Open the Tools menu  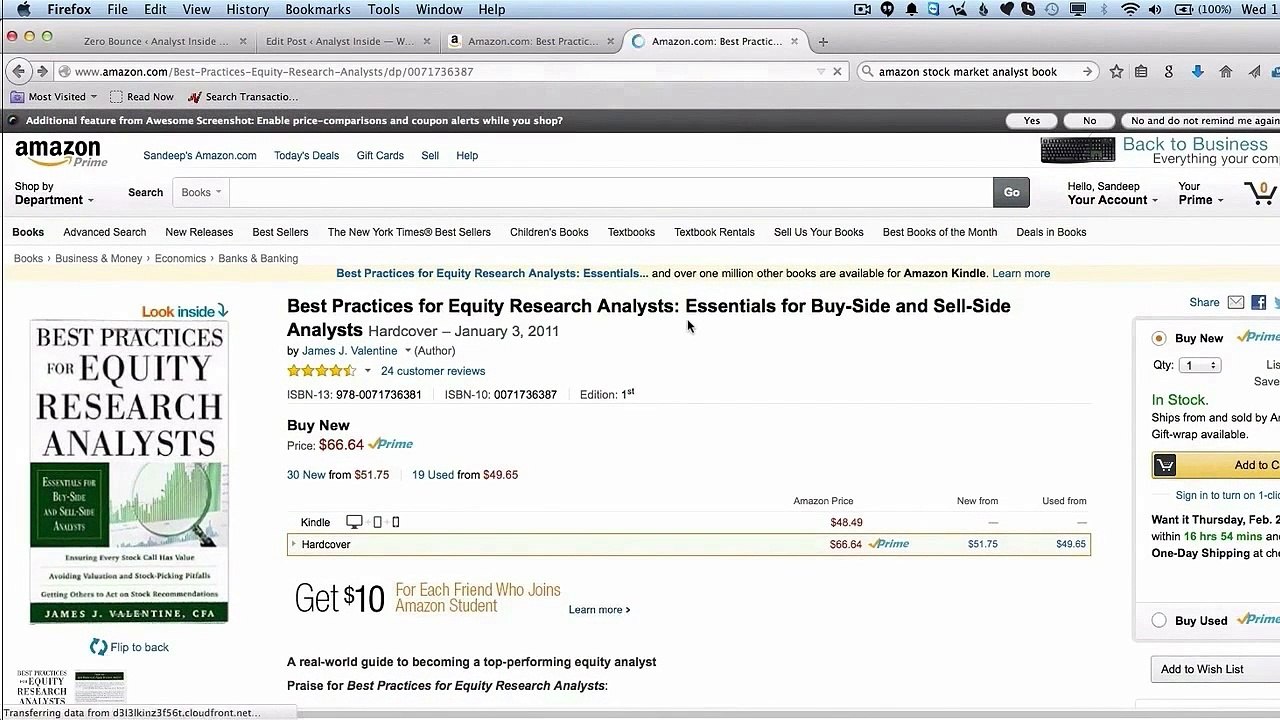click(x=383, y=9)
